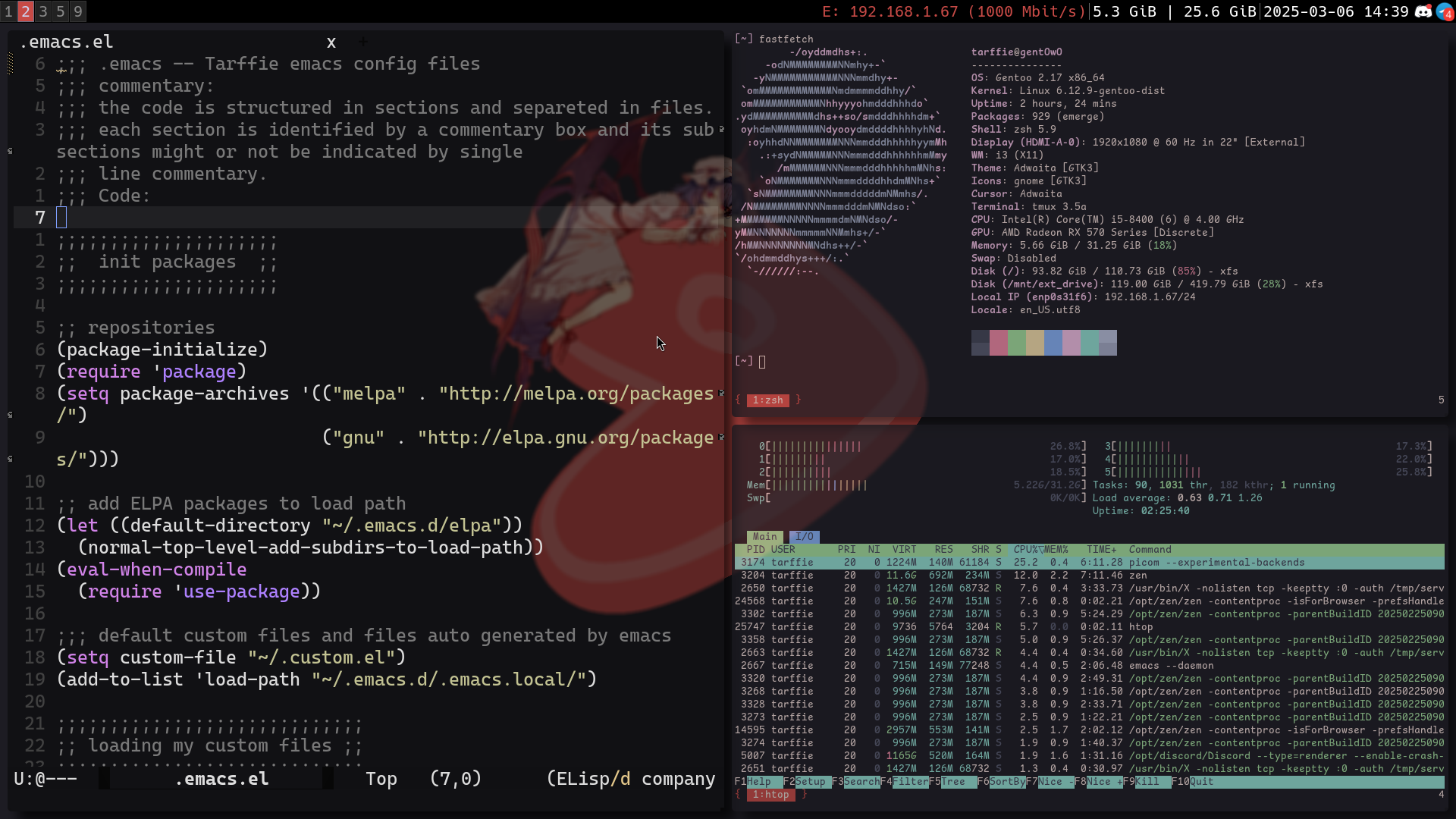Sort htop processes by CPU% column
The width and height of the screenshot is (1456, 819).
(x=1027, y=550)
